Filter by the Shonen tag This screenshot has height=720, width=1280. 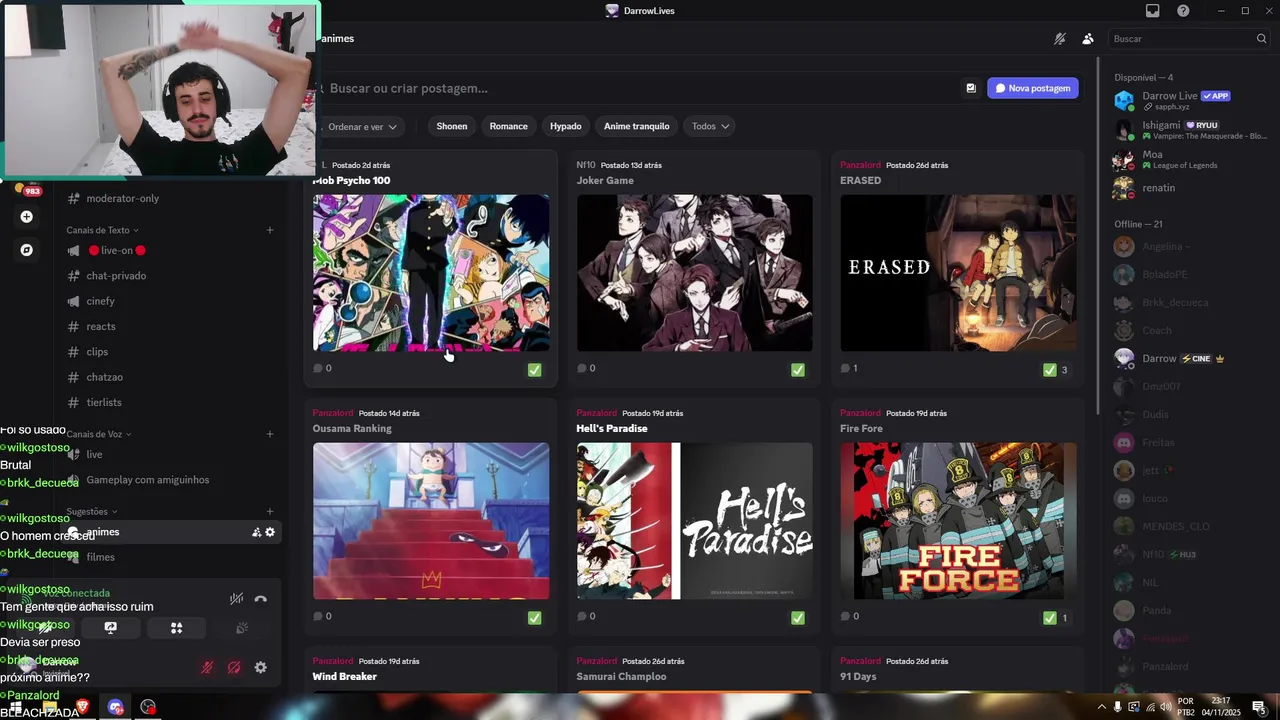[x=451, y=126]
